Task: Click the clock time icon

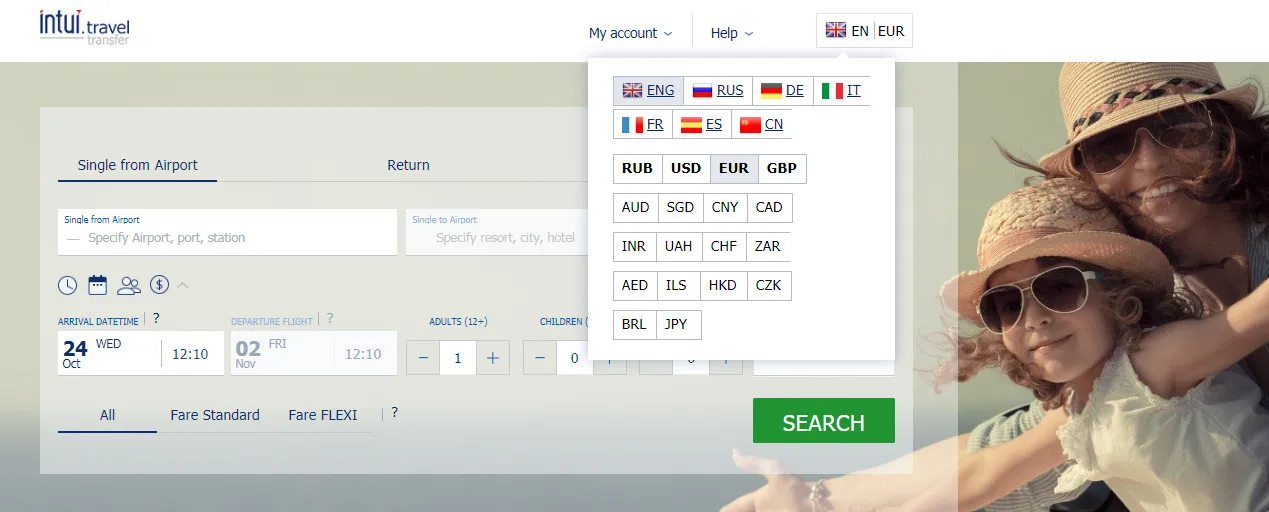Action: click(x=67, y=285)
